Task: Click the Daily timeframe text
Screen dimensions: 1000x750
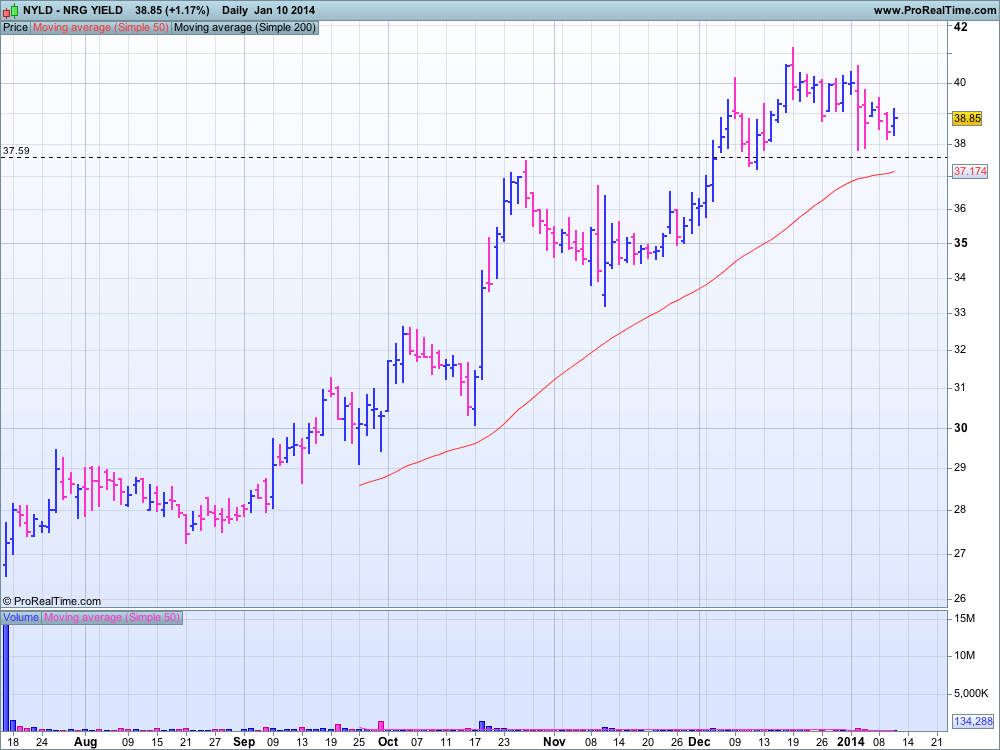Action: pos(235,10)
